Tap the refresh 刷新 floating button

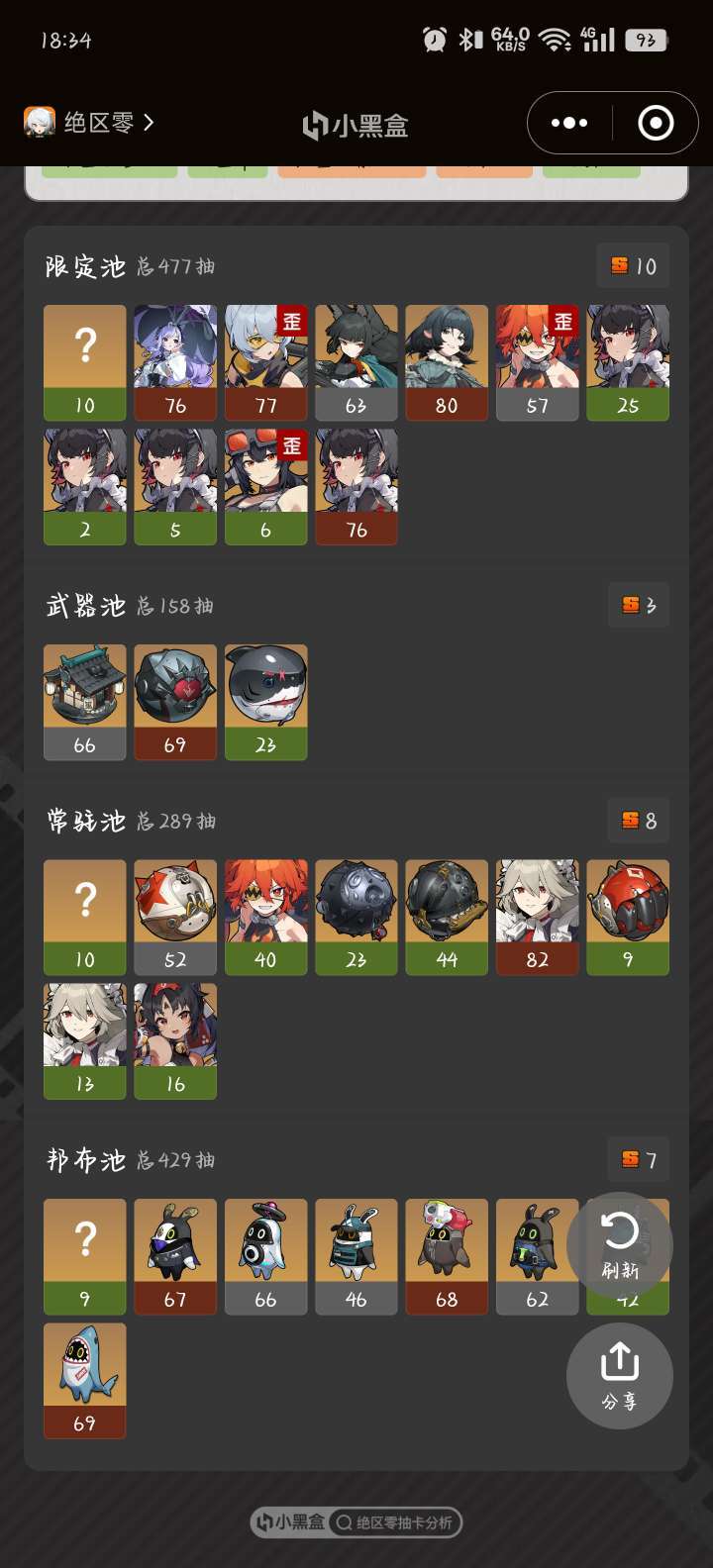(620, 1245)
